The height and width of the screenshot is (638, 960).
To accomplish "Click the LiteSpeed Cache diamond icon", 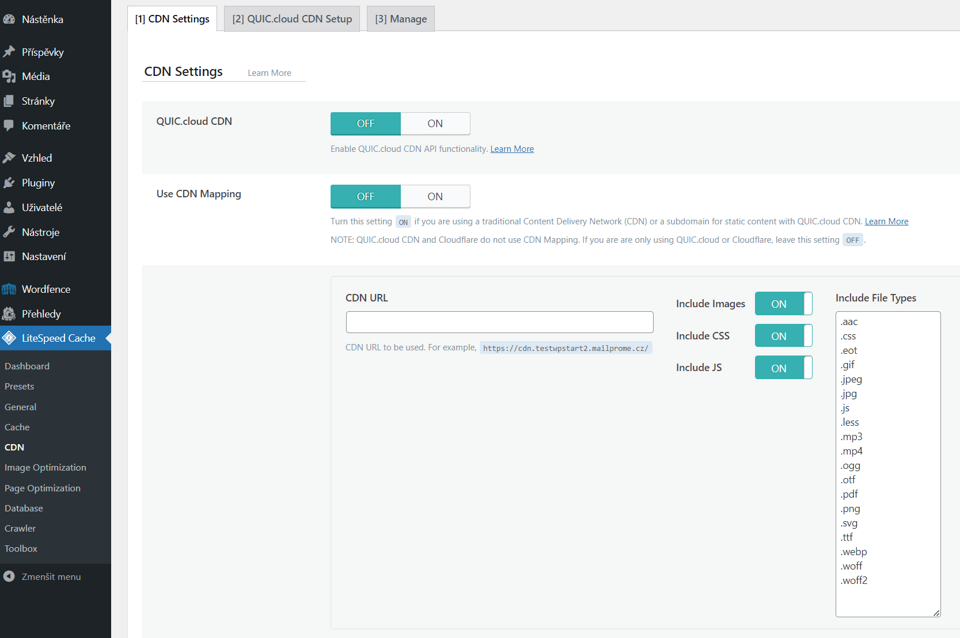I will coord(9,338).
